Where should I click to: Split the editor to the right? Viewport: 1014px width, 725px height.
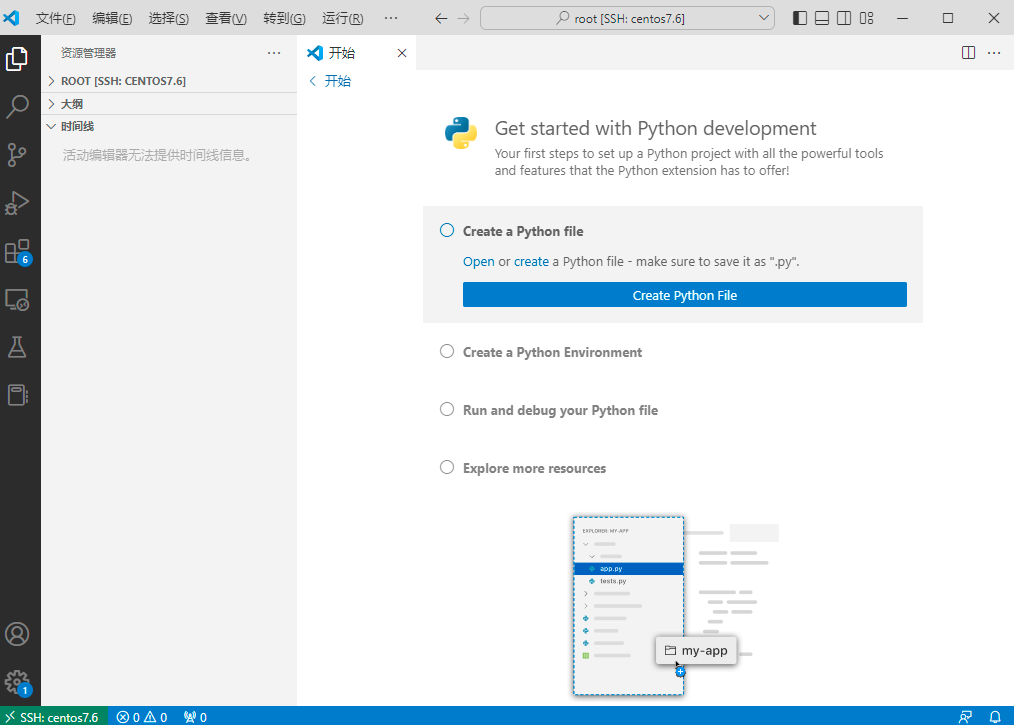coord(968,52)
